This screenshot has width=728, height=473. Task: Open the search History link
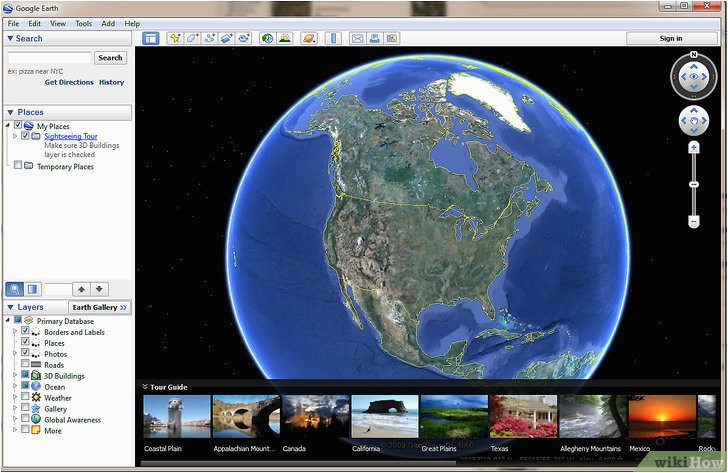tap(111, 82)
